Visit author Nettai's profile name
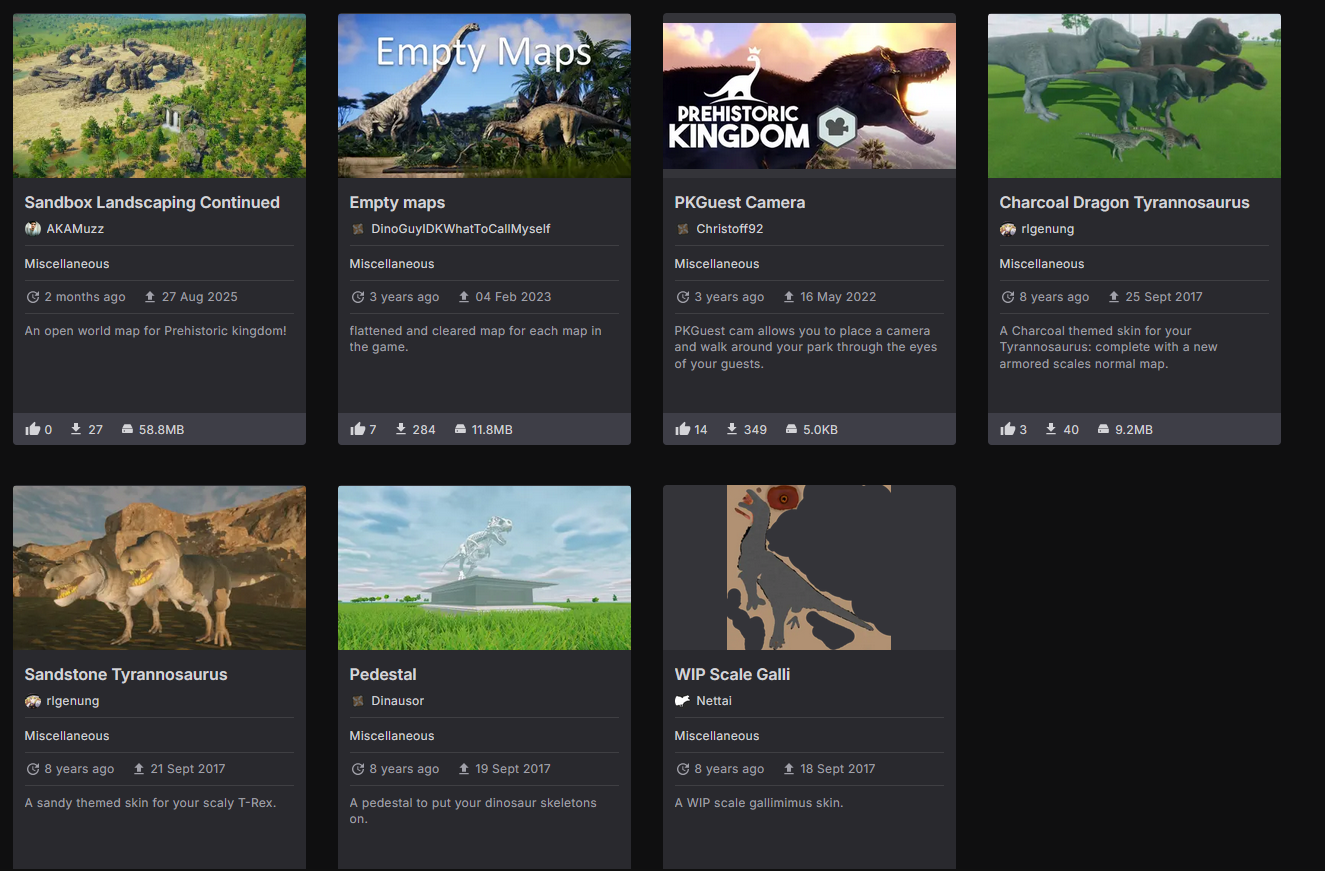 714,701
